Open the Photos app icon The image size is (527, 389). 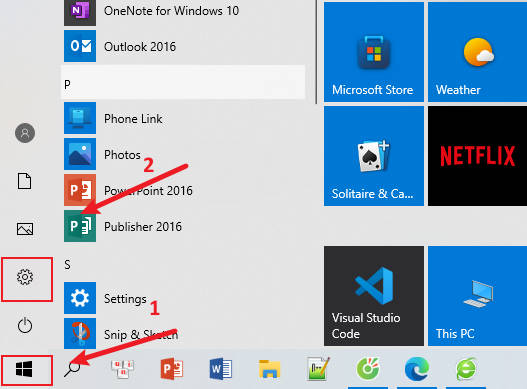(x=80, y=154)
